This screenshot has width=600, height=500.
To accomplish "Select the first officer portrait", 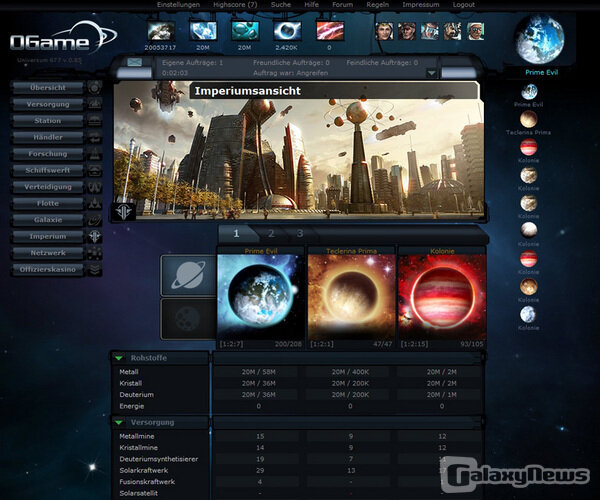I will [x=384, y=31].
